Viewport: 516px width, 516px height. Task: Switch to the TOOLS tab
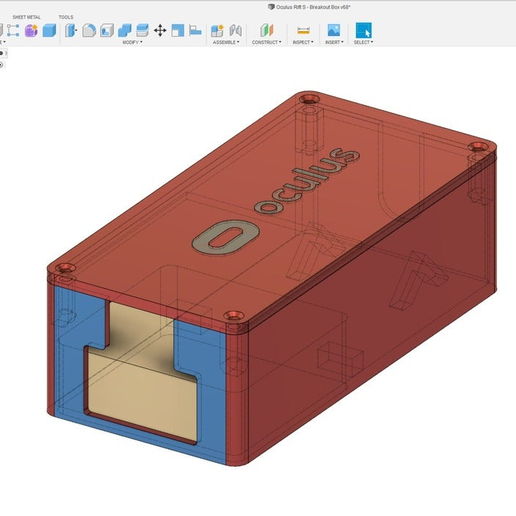[x=66, y=17]
